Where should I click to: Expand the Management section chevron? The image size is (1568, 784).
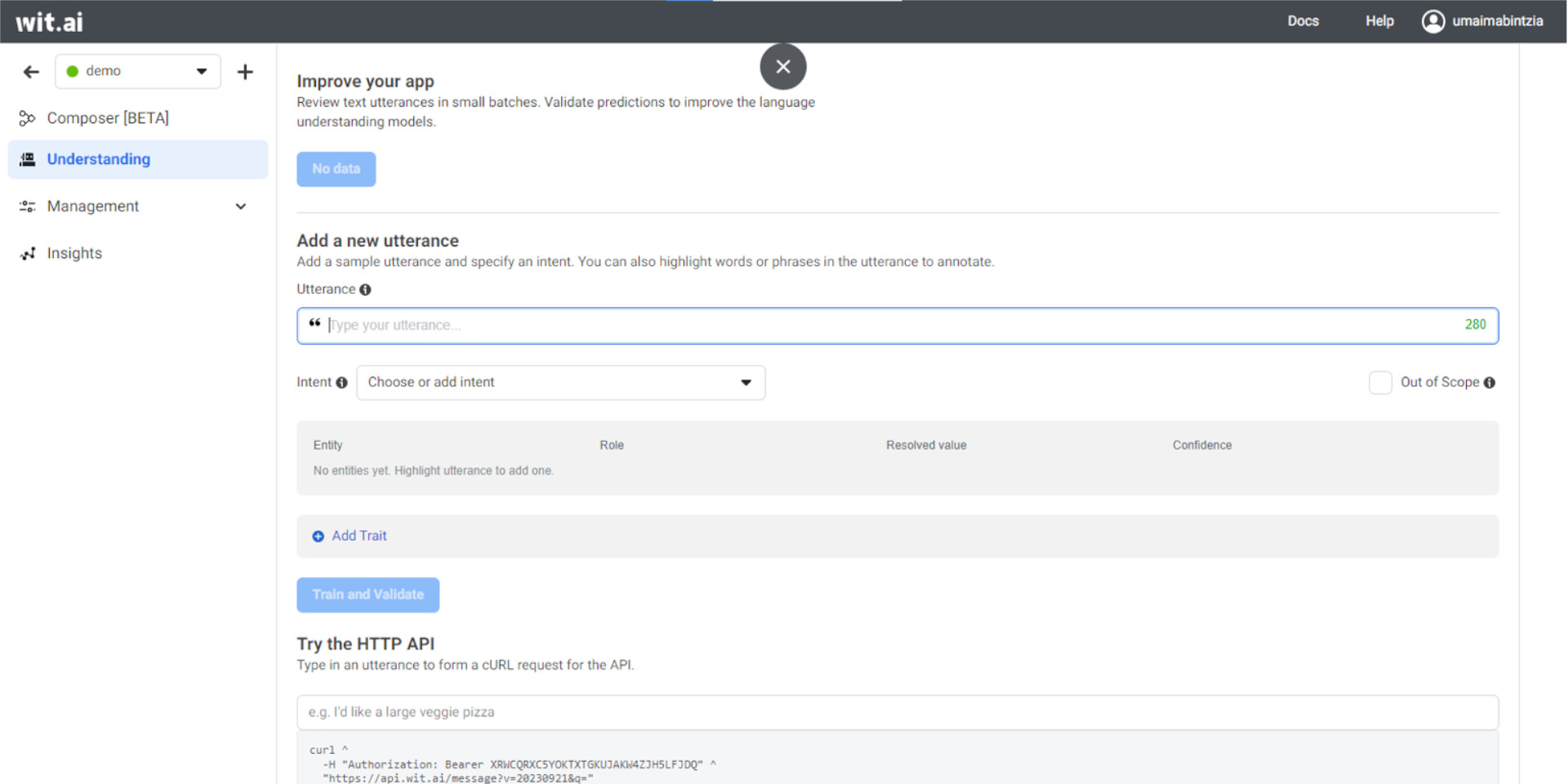click(x=241, y=207)
